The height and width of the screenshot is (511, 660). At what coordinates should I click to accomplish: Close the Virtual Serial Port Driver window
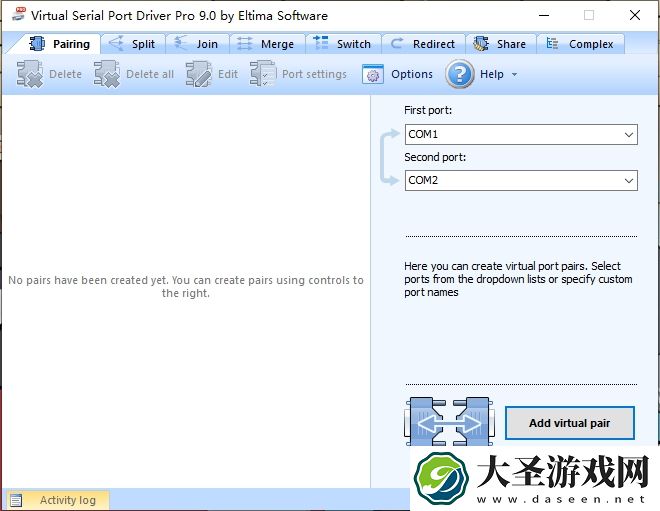[634, 16]
